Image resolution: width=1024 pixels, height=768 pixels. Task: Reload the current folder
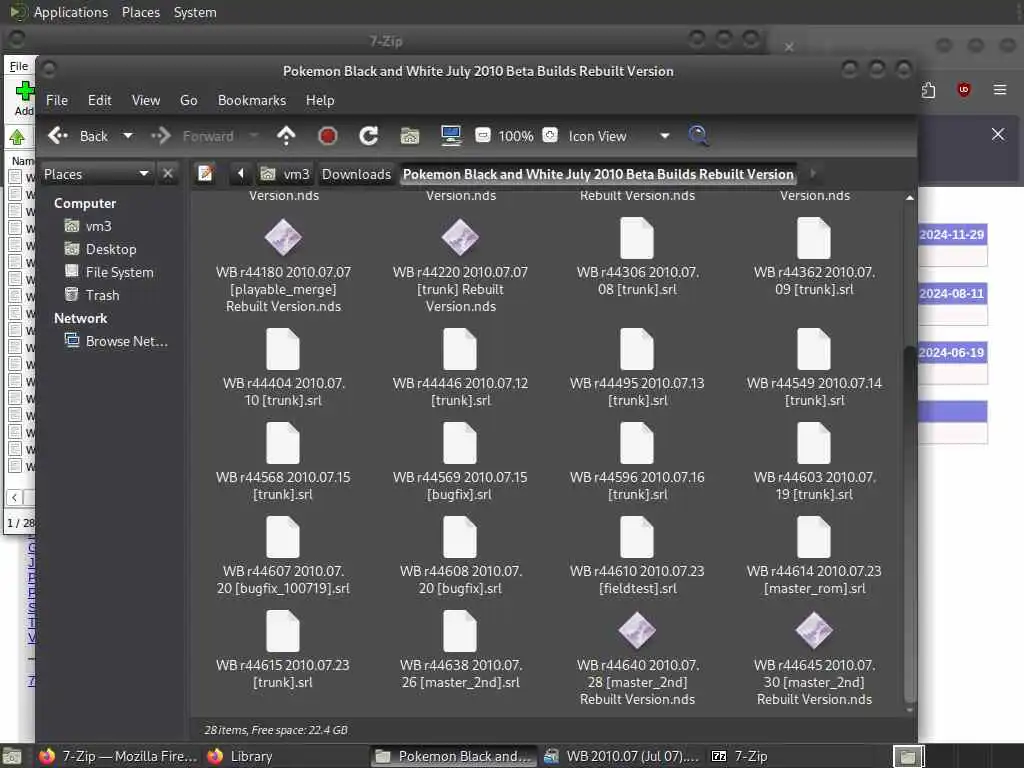click(368, 136)
